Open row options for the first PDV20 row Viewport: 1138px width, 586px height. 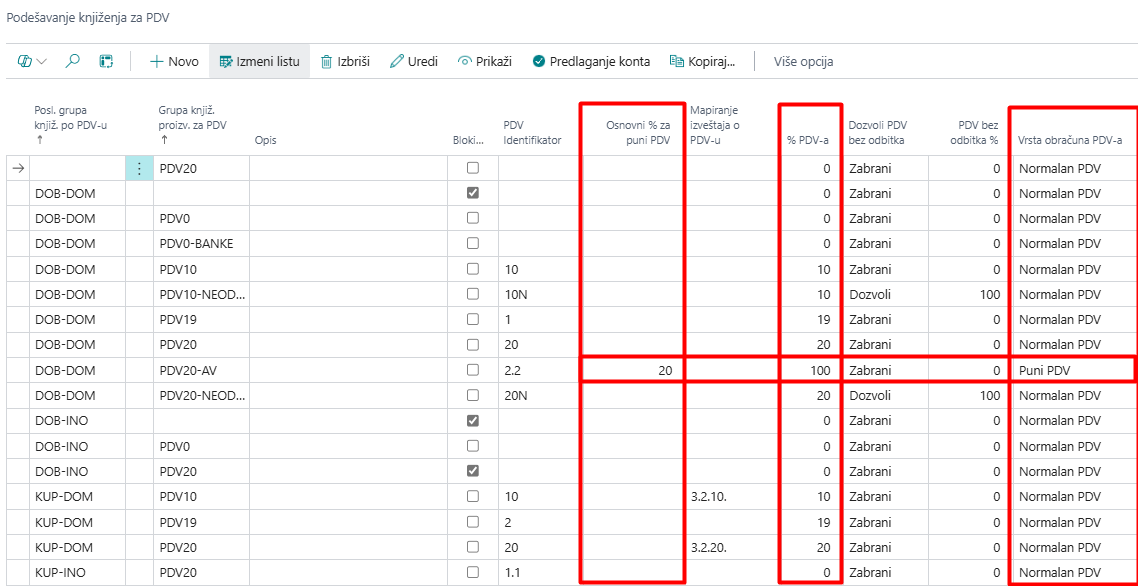139,169
